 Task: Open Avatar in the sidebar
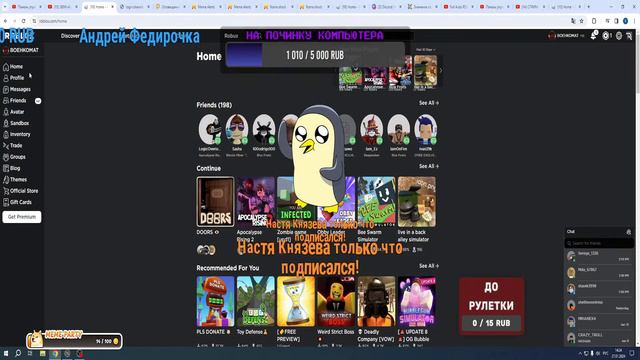pyautogui.click(x=14, y=112)
